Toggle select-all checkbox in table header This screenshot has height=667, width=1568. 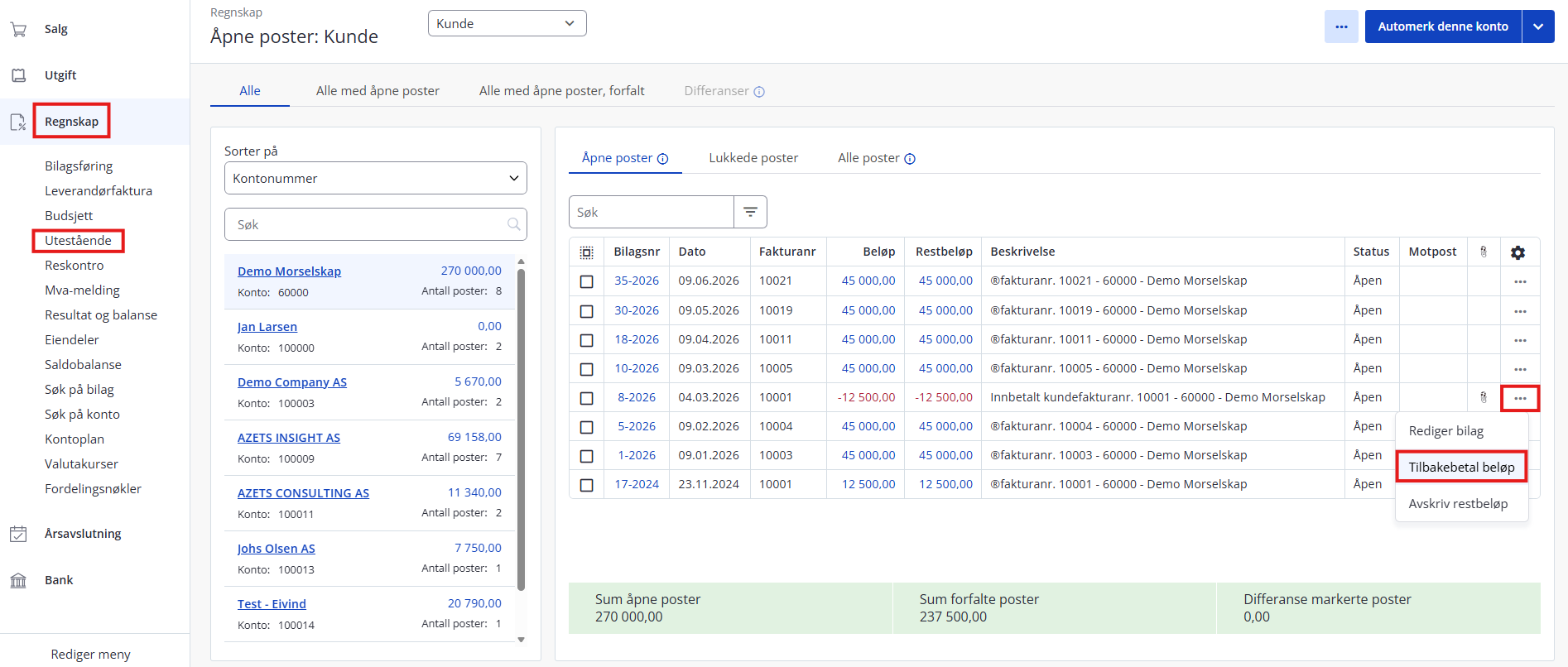click(x=586, y=252)
